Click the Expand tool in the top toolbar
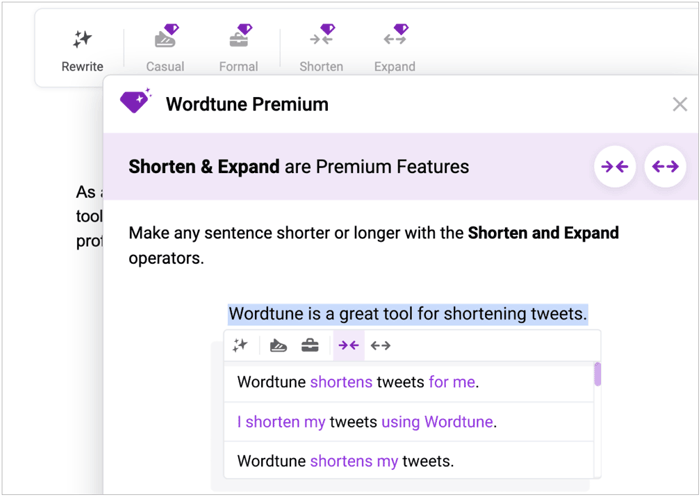Viewport: 700px width, 496px height. (395, 48)
